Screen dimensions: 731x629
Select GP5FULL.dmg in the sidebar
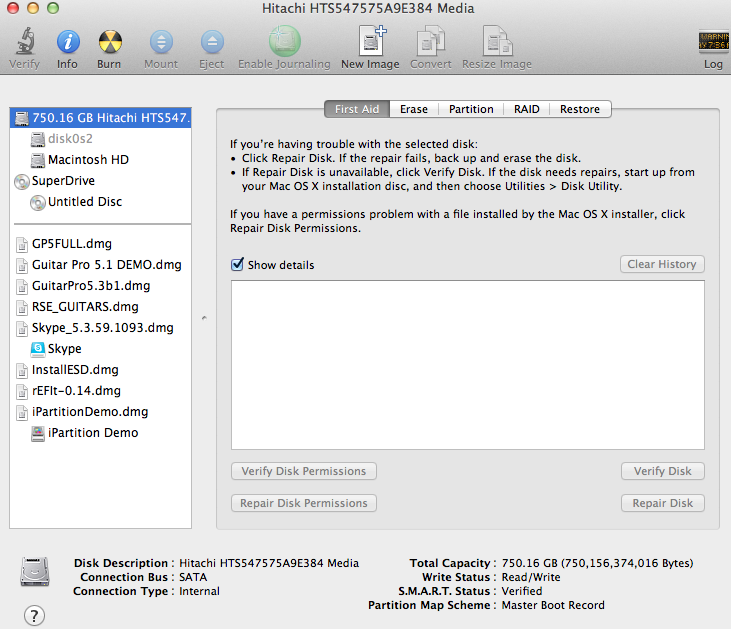tap(100, 243)
